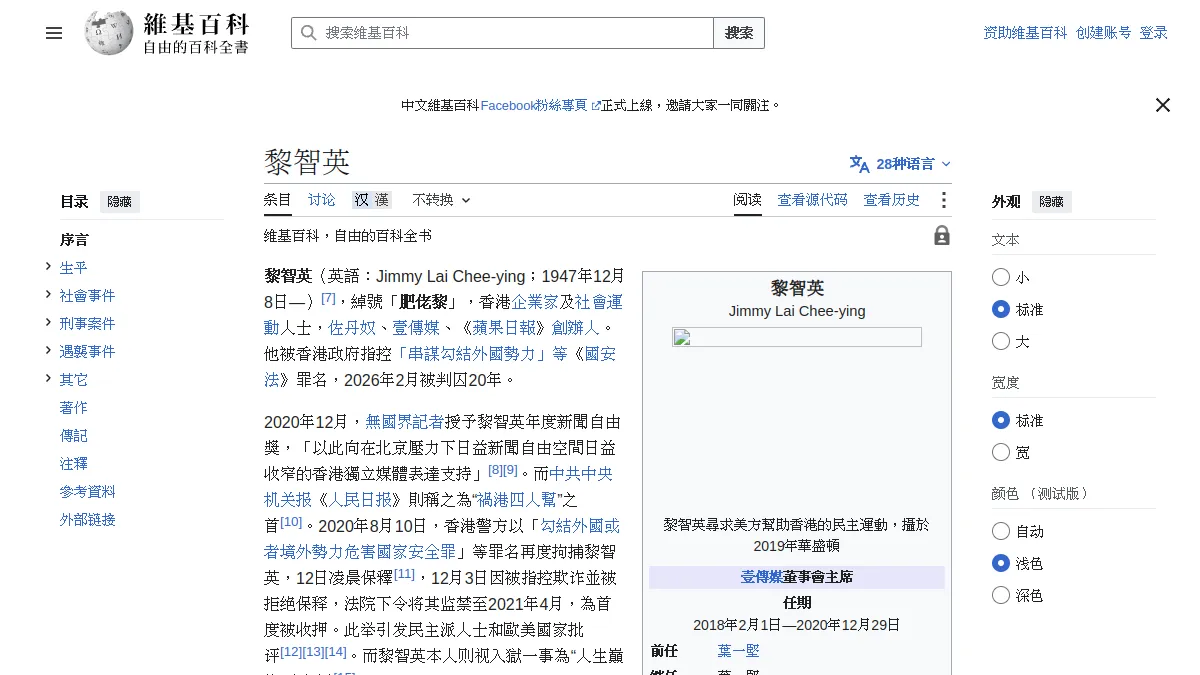
Task: Open the 無國界記者 article link
Action: pos(404,421)
